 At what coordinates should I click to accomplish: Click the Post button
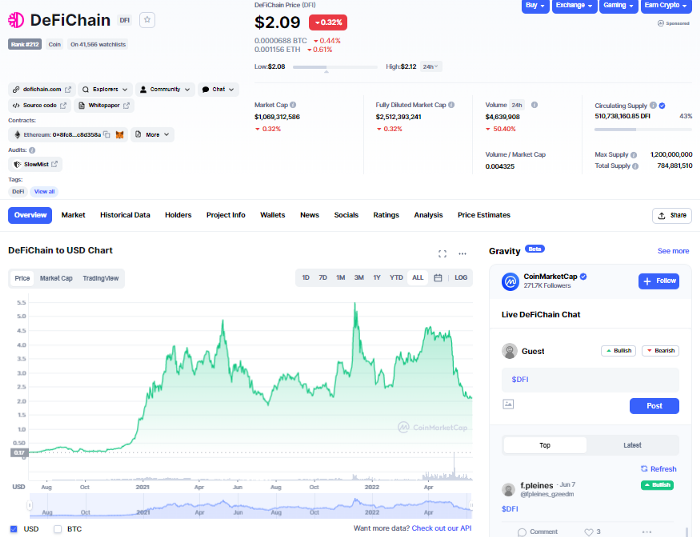(654, 406)
